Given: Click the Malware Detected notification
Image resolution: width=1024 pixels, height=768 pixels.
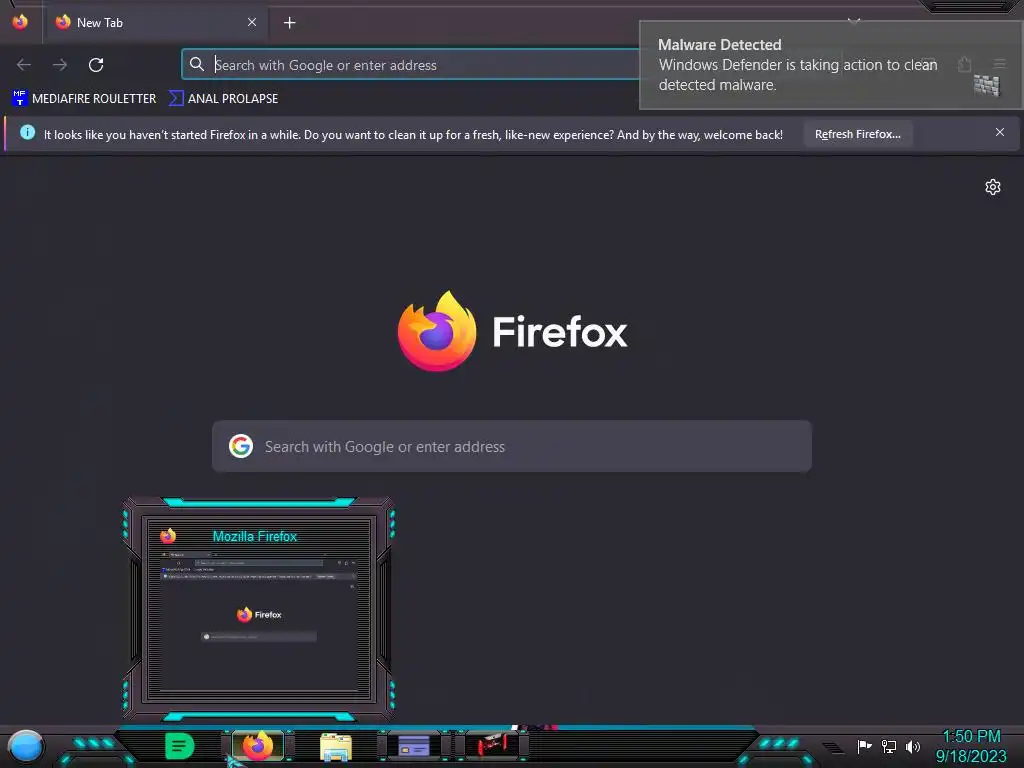Looking at the screenshot, I should click(829, 65).
